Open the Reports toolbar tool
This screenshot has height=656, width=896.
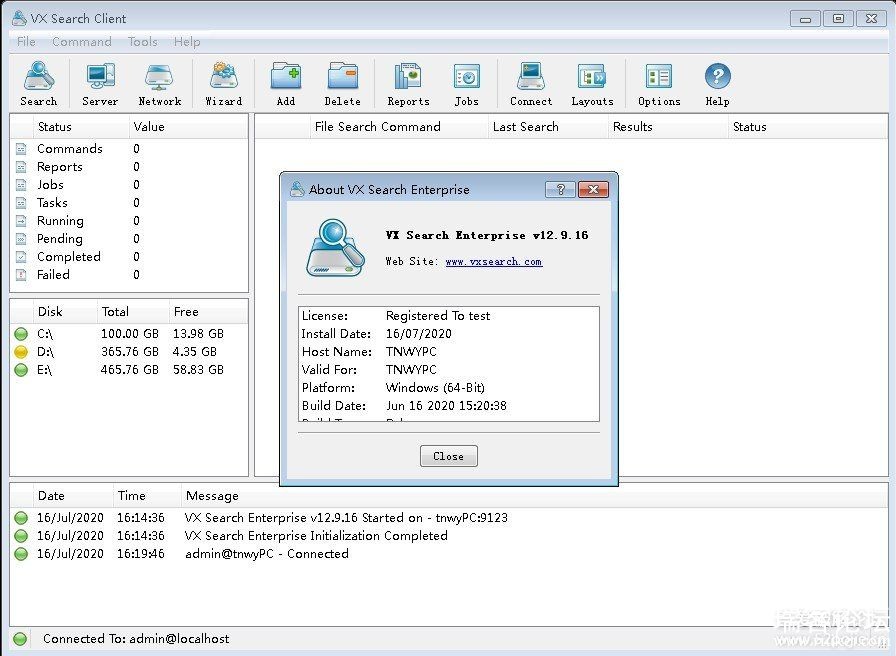click(x=408, y=83)
